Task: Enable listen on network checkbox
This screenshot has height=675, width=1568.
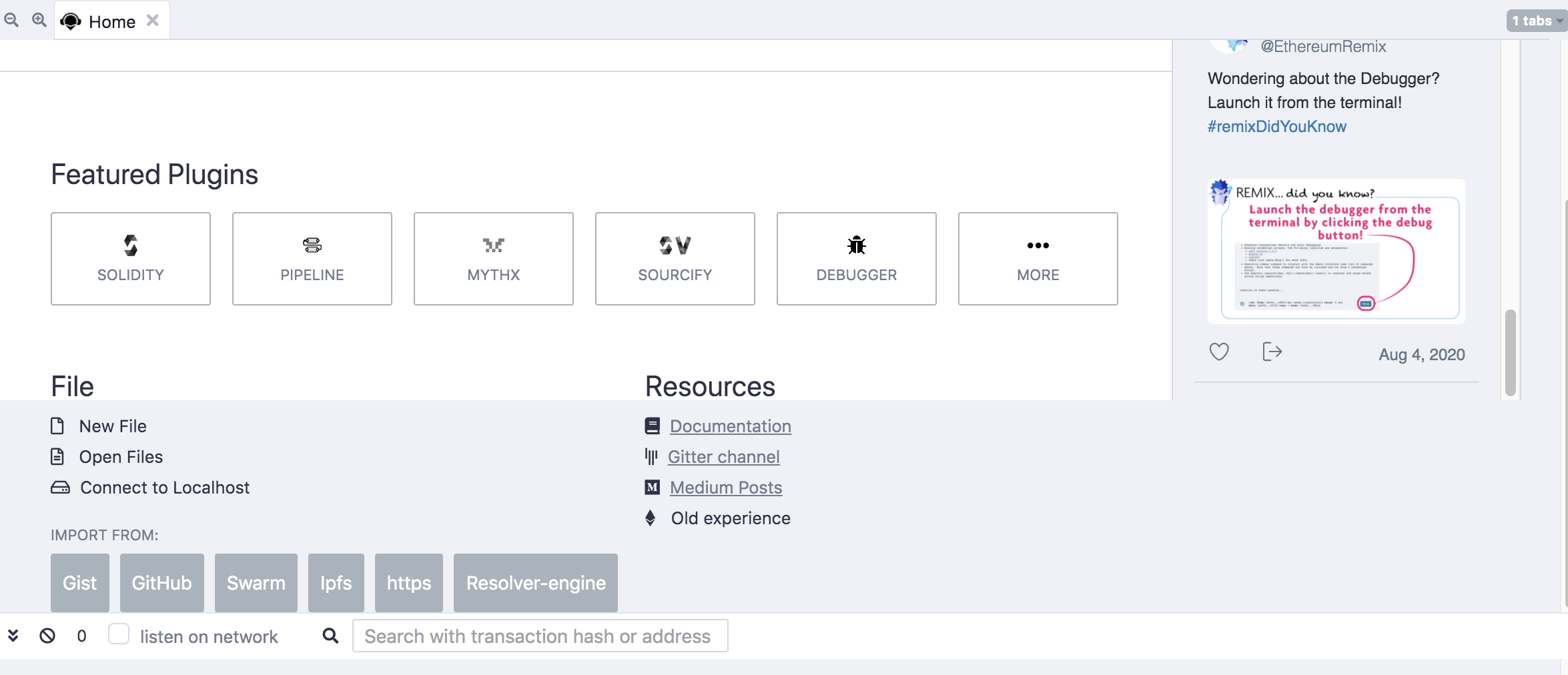Action: coord(119,634)
